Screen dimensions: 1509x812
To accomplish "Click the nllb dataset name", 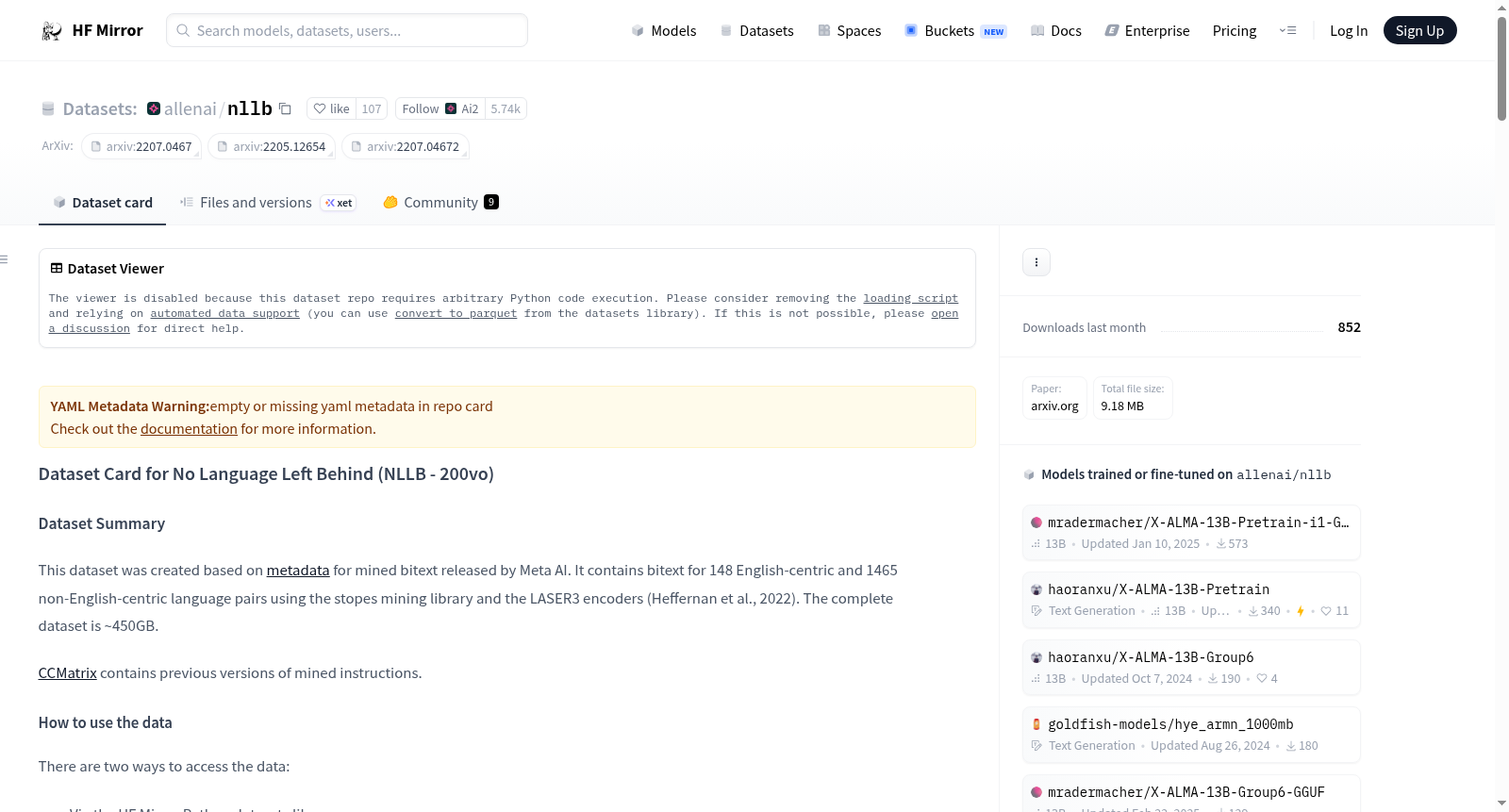I will [250, 108].
